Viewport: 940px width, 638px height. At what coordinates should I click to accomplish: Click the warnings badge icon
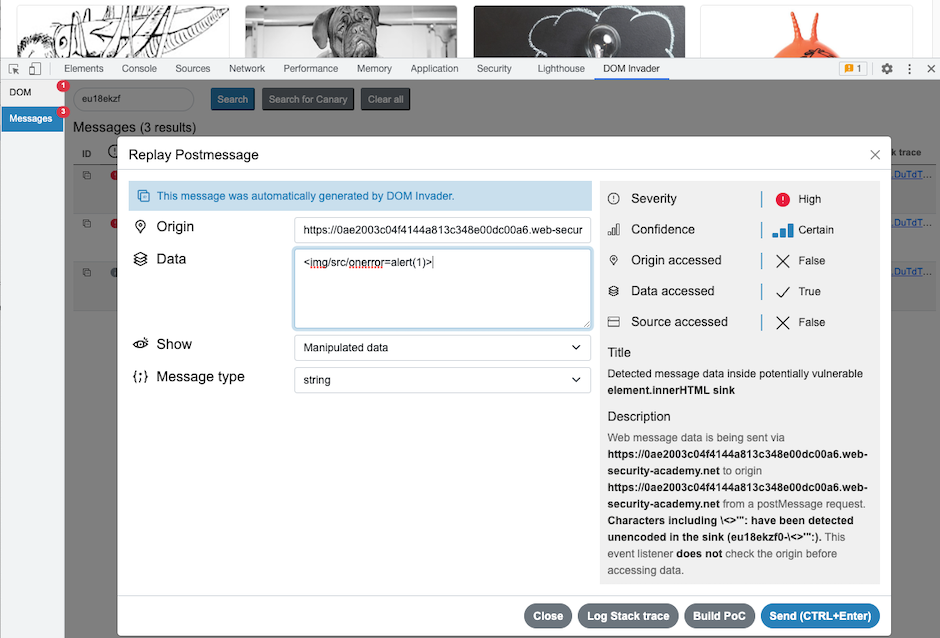(x=852, y=69)
